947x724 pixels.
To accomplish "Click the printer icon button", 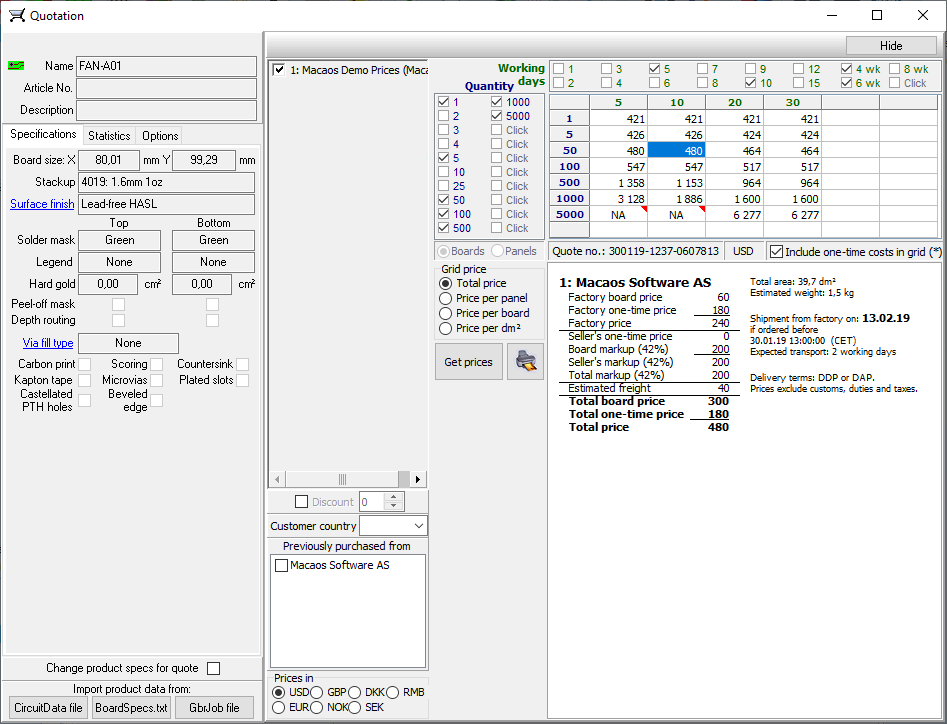I will tap(525, 362).
